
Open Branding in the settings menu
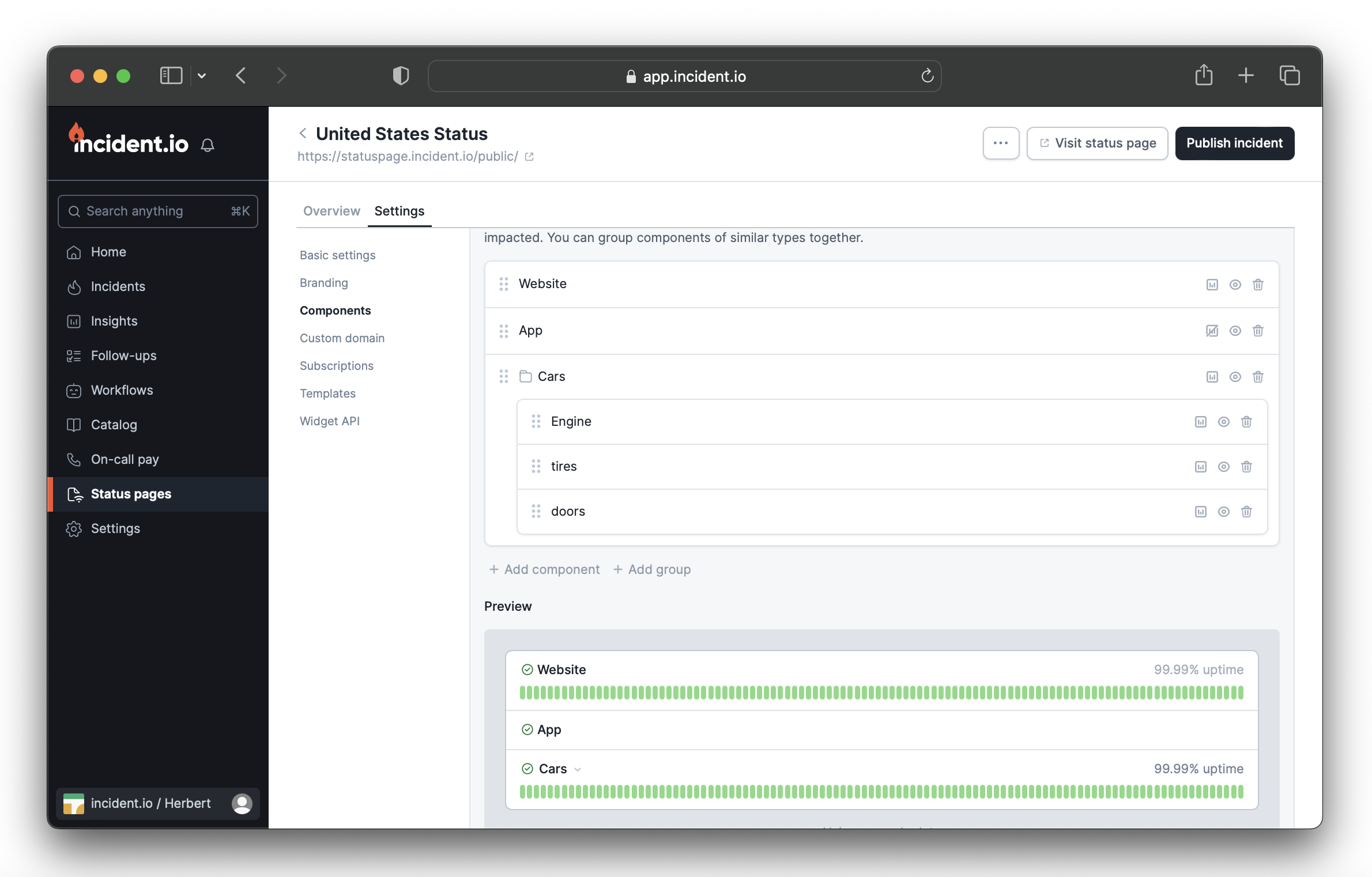pos(323,283)
